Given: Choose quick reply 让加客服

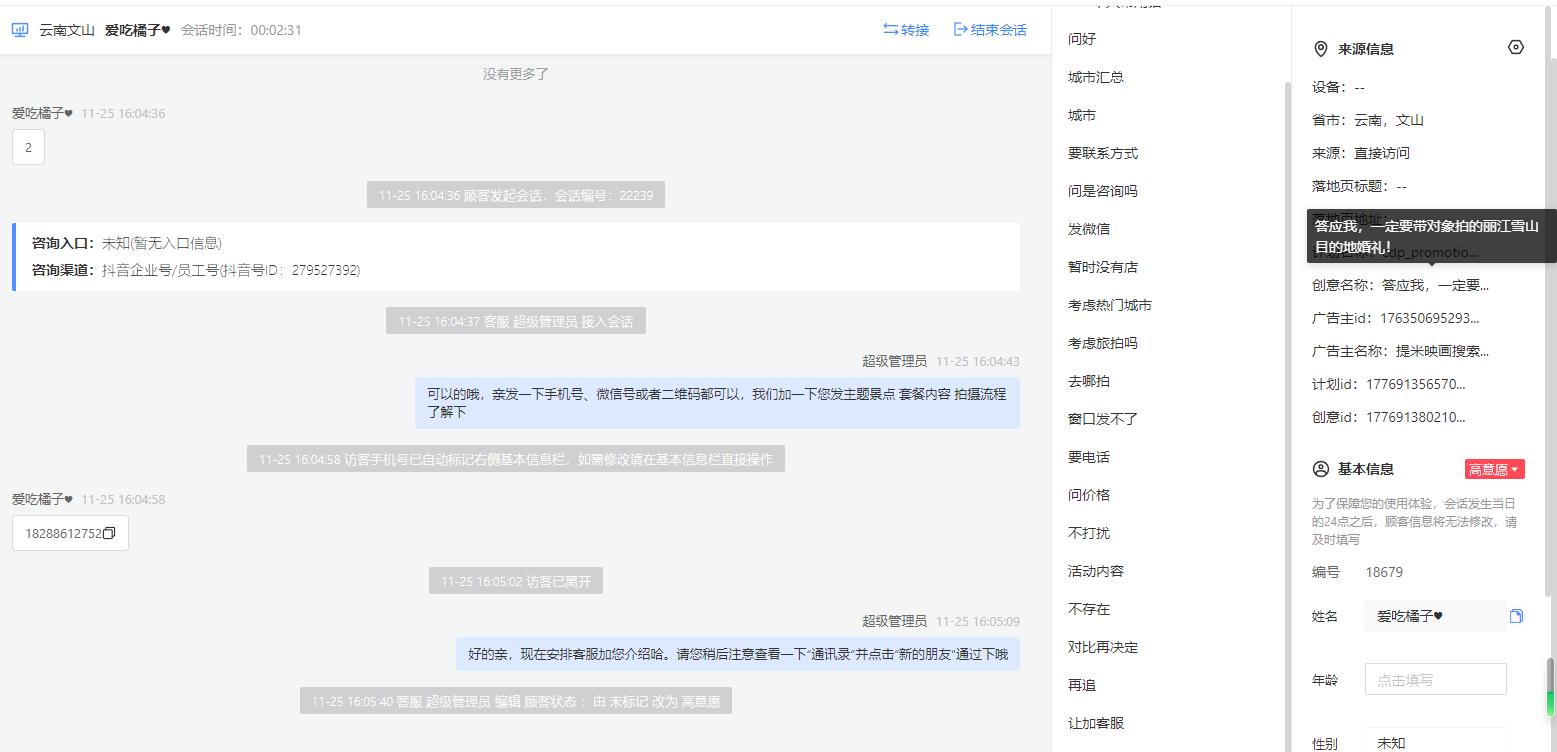Looking at the screenshot, I should click(x=1096, y=723).
